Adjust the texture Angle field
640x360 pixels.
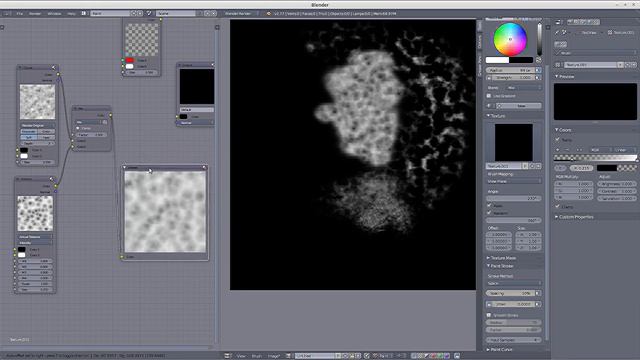point(514,198)
